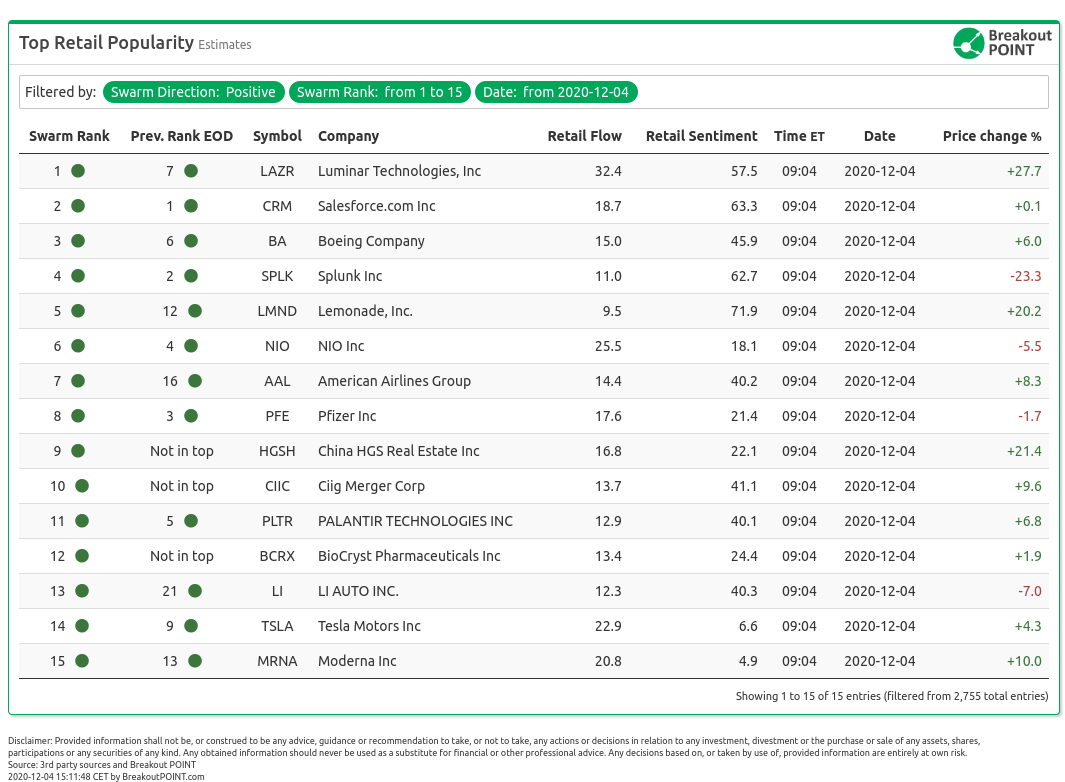The image size is (1065, 782).
Task: Click green dot beside Swarm Rank 1
Action: point(78,171)
